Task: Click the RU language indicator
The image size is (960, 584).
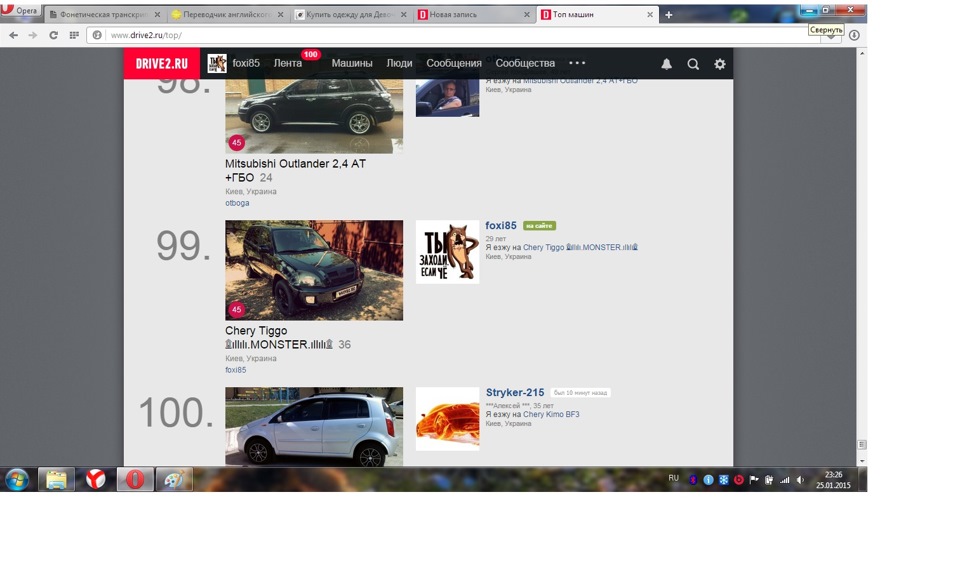Action: 673,478
